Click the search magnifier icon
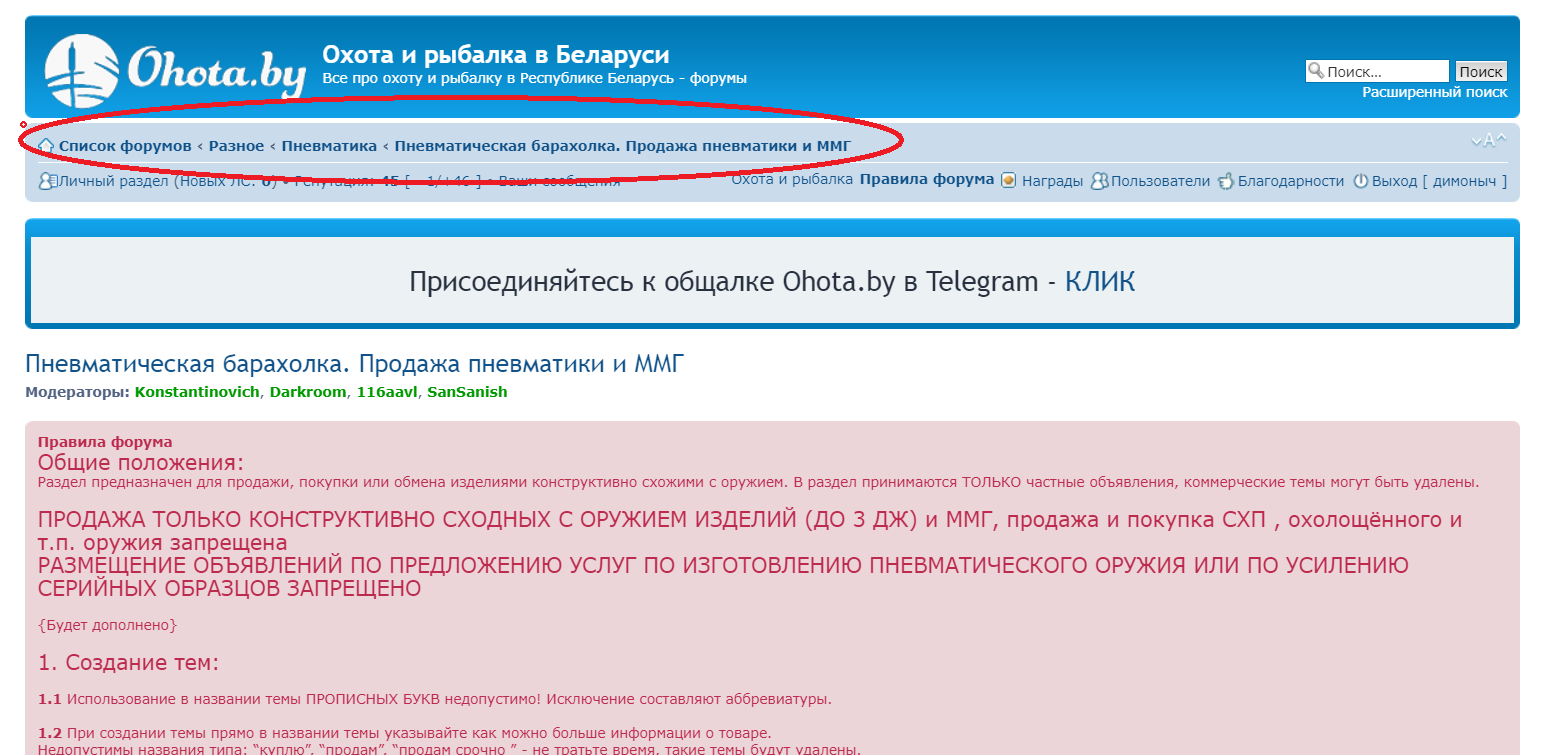Image resolution: width=1545 pixels, height=755 pixels. coord(1315,71)
